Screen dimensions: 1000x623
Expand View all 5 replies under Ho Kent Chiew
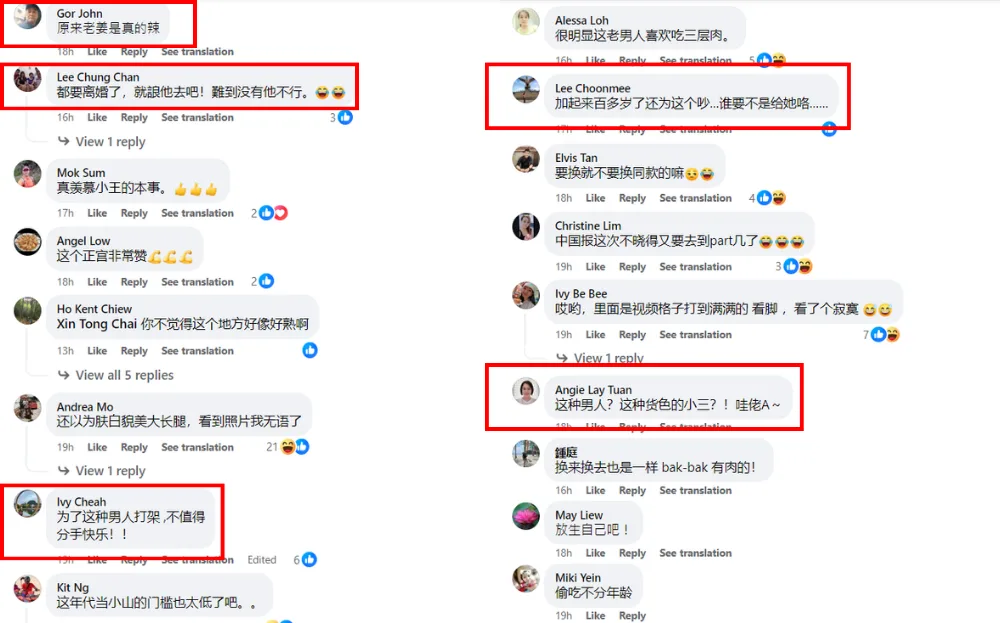(124, 375)
